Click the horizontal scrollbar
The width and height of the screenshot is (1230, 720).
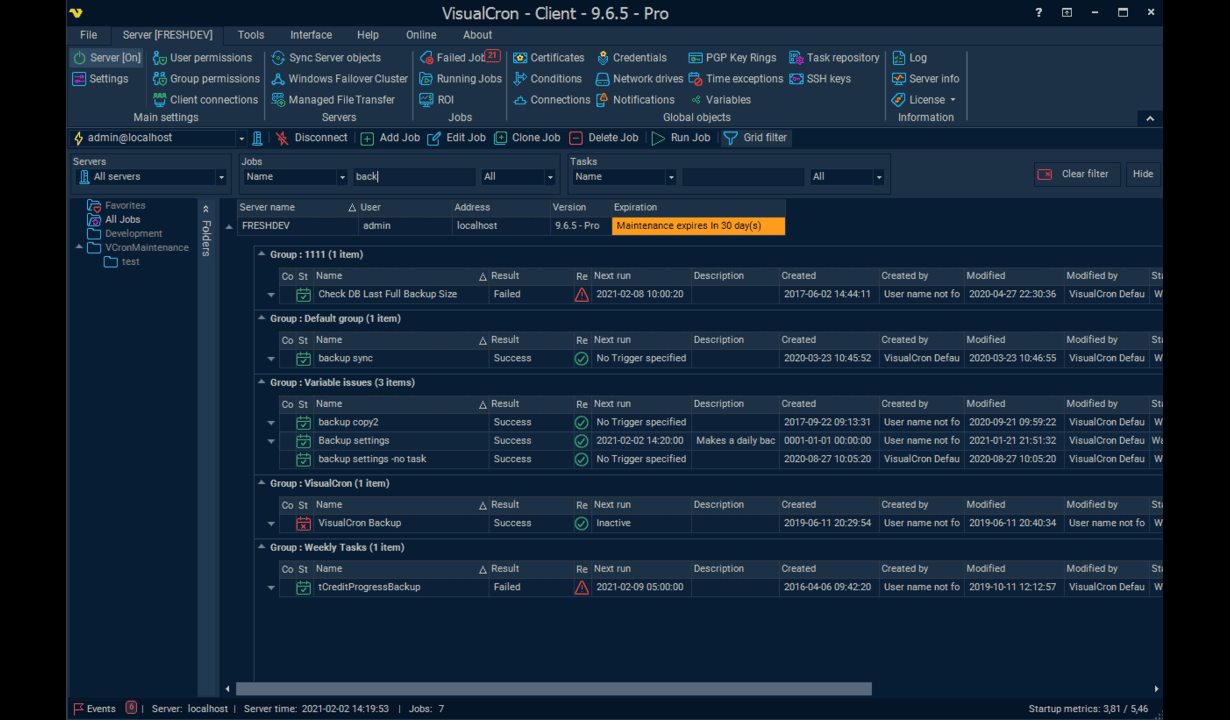pyautogui.click(x=554, y=689)
